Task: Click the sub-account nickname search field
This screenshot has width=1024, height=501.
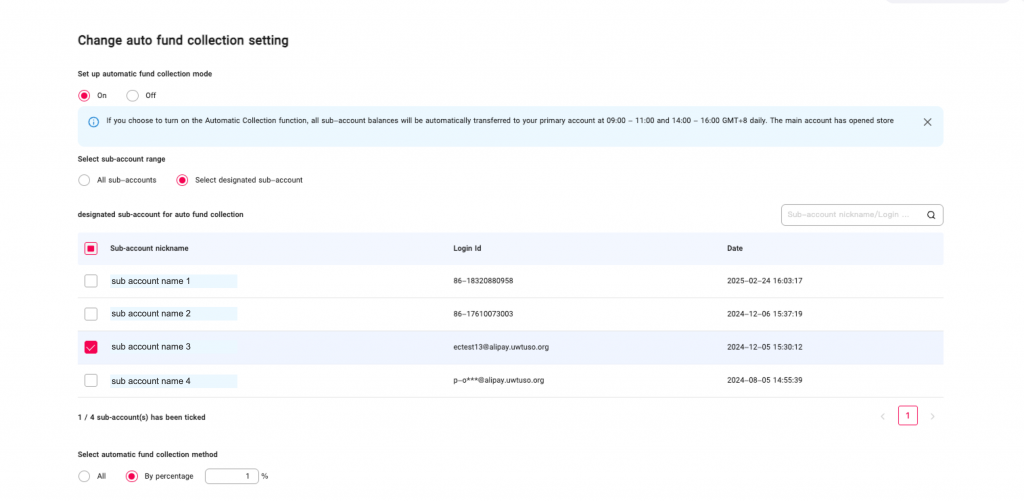Action: click(x=862, y=215)
